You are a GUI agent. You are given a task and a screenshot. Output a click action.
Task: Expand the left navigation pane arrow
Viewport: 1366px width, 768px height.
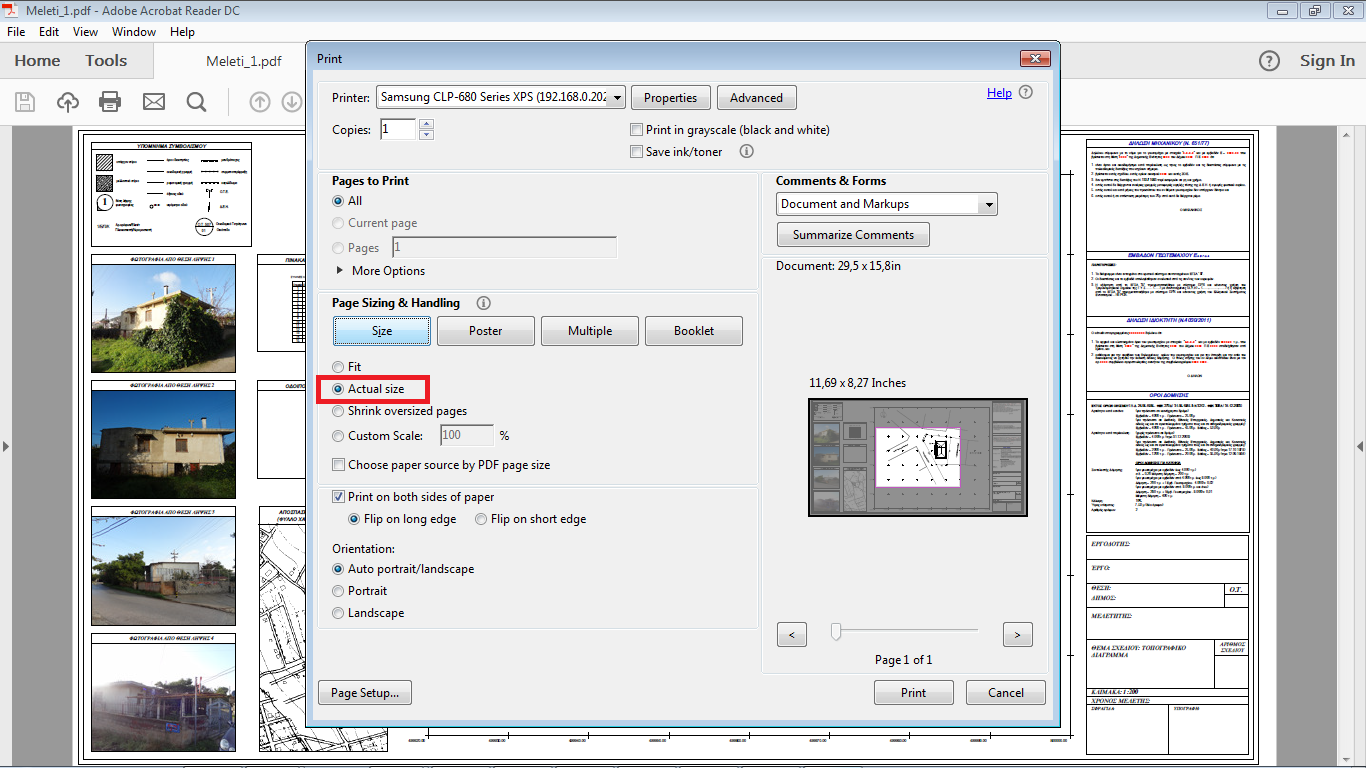[6, 446]
